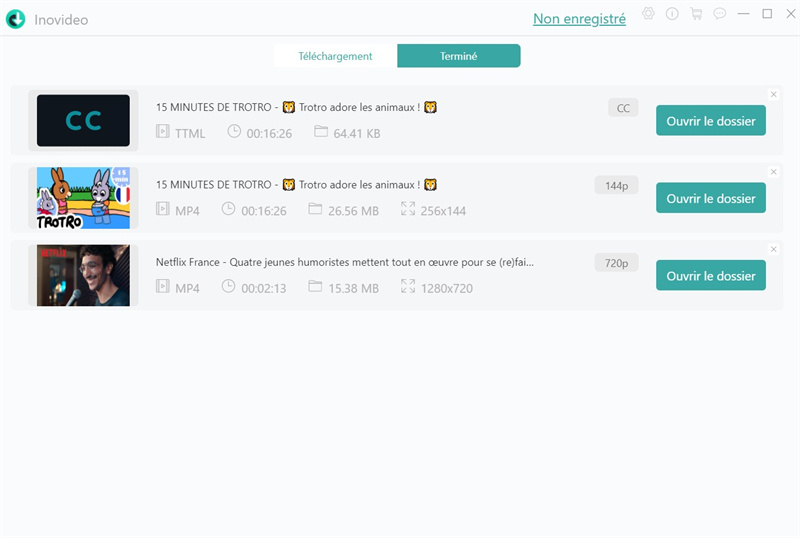The image size is (800, 538).
Task: Remove the Trotro 144p entry with its X
Action: [x=773, y=172]
